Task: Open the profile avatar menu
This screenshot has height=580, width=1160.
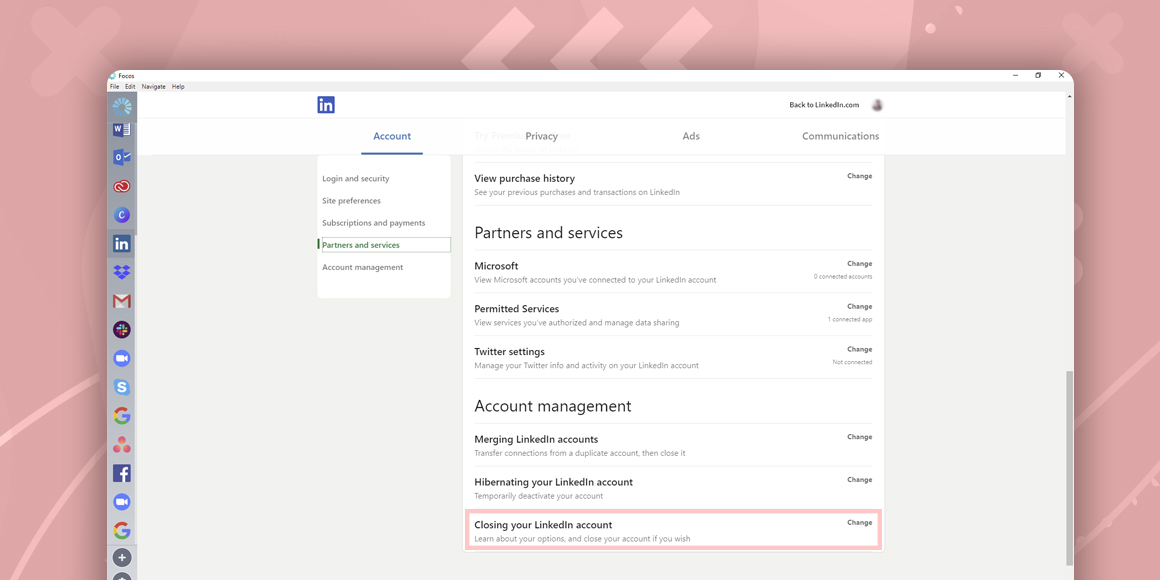Action: pyautogui.click(x=877, y=105)
